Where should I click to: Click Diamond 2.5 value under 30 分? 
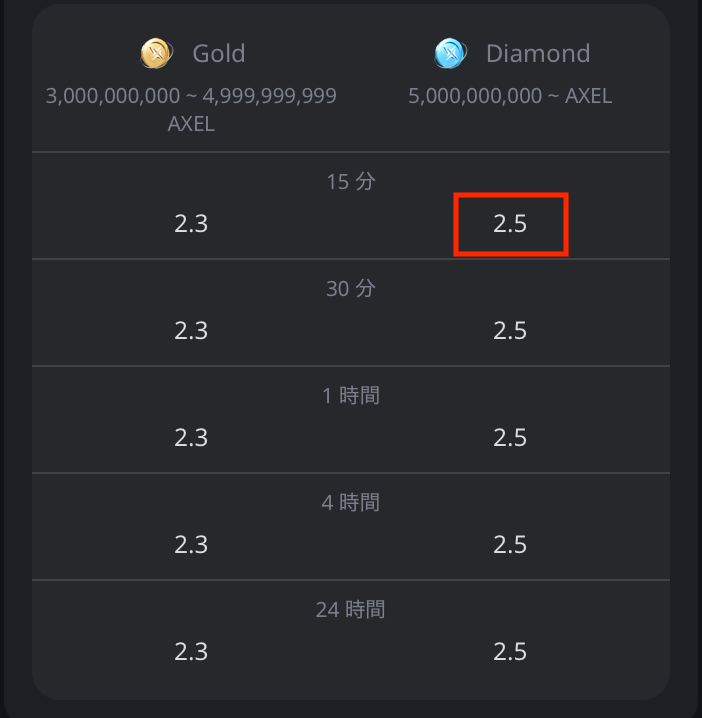click(510, 331)
